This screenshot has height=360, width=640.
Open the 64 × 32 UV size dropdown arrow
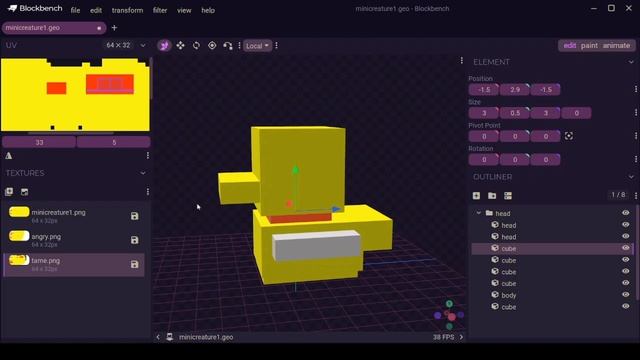[x=143, y=45]
